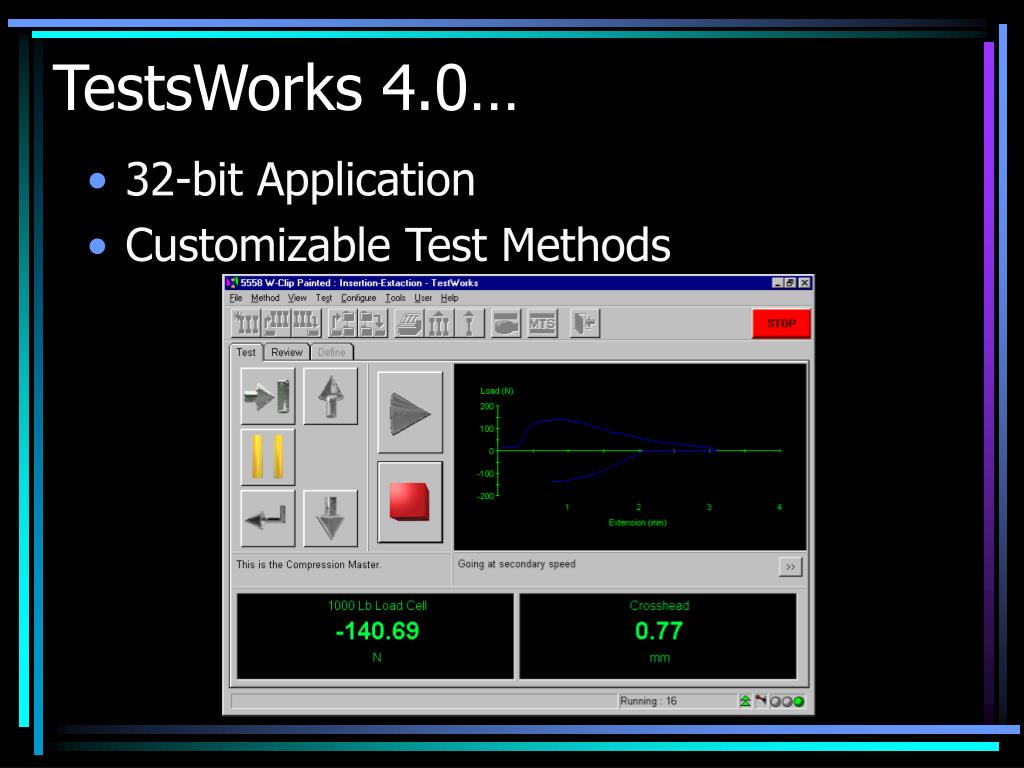Screen dimensions: 1024x768
Task: Click 'Going at secondary speed' status text
Action: (517, 564)
